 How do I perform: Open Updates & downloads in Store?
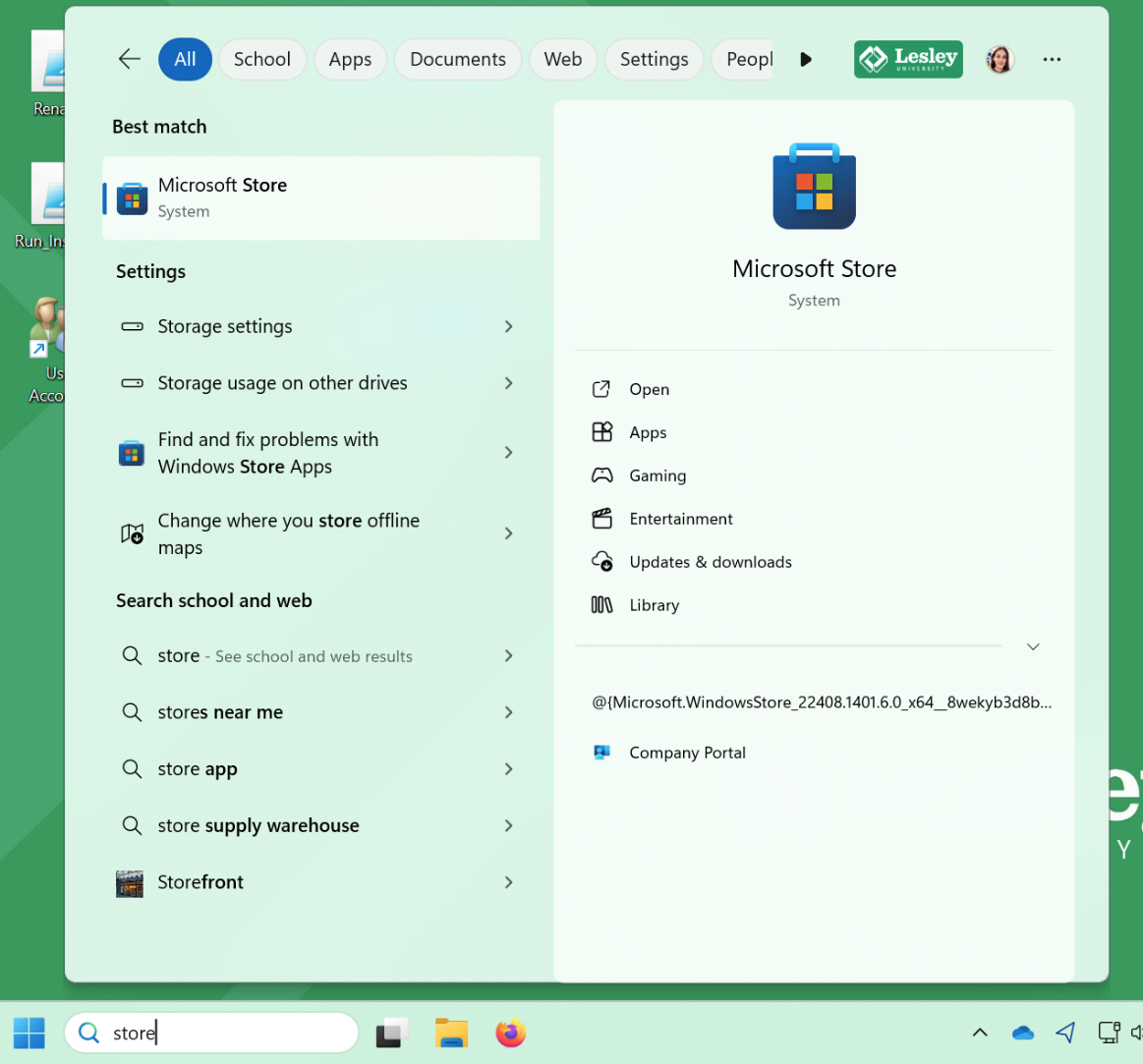point(814,561)
